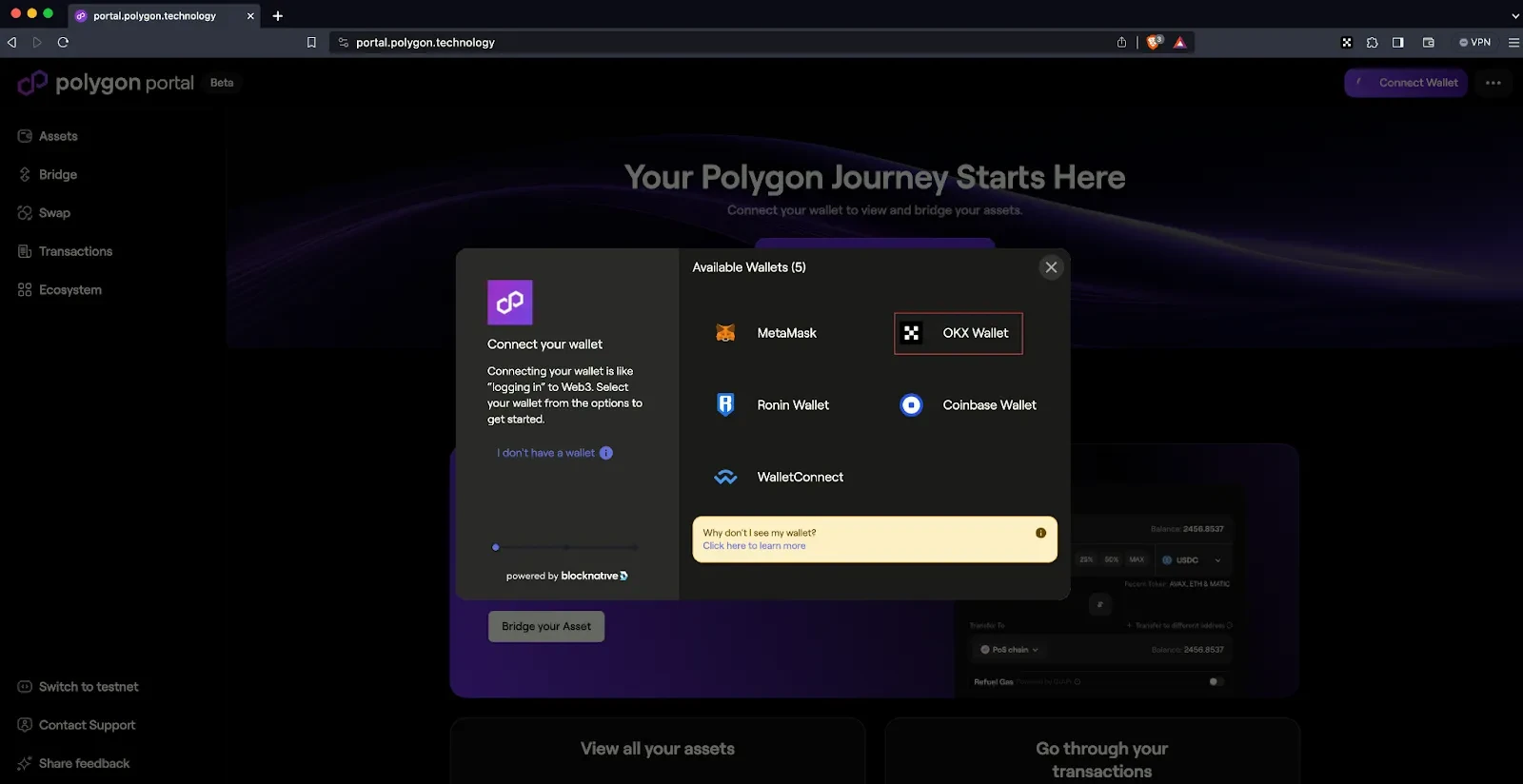Image resolution: width=1523 pixels, height=784 pixels.
Task: Click the share icon in address bar
Action: coord(1121,42)
